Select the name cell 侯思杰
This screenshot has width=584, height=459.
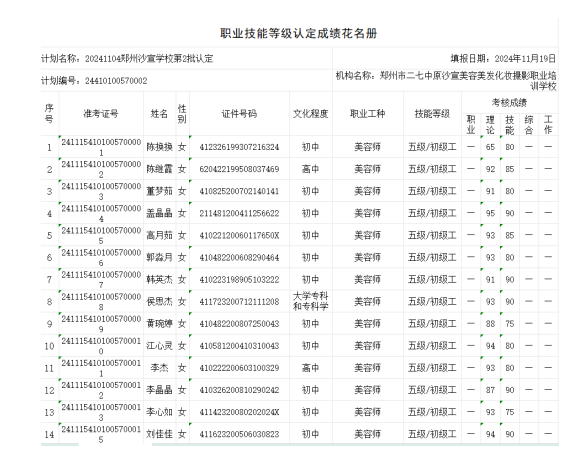coord(159,301)
